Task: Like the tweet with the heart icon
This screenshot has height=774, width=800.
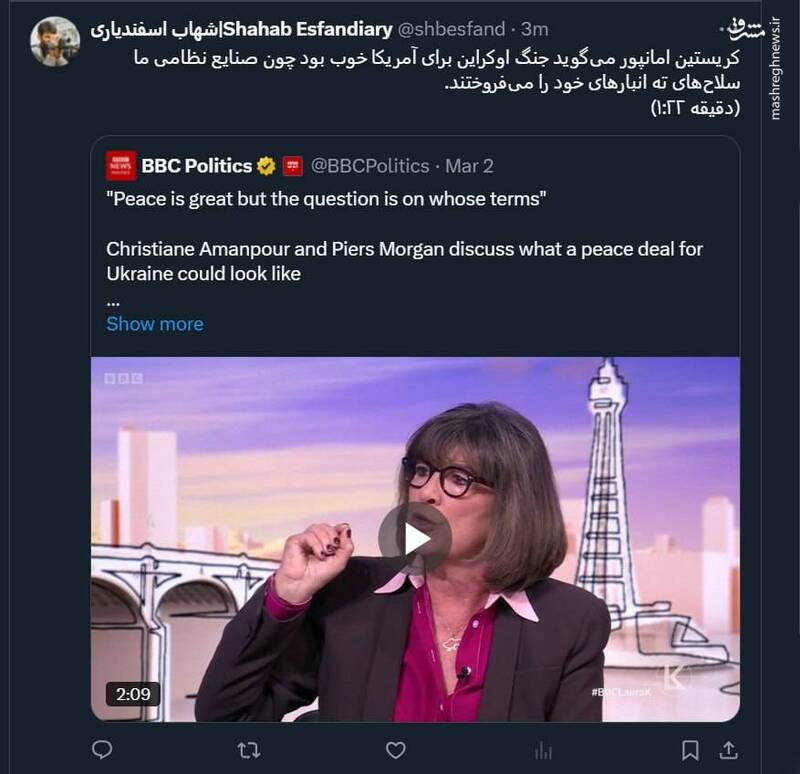Action: [396, 749]
